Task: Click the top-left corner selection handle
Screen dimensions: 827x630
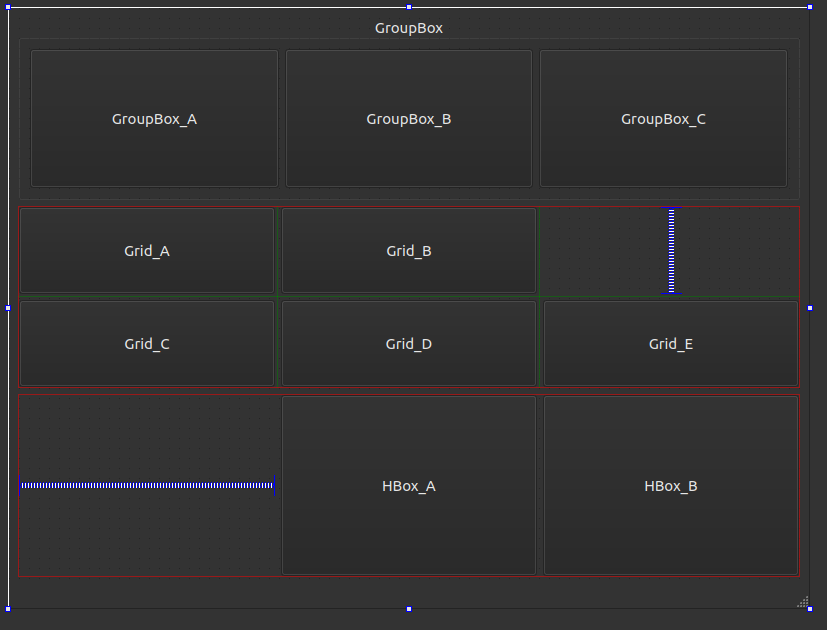Action: [8, 7]
